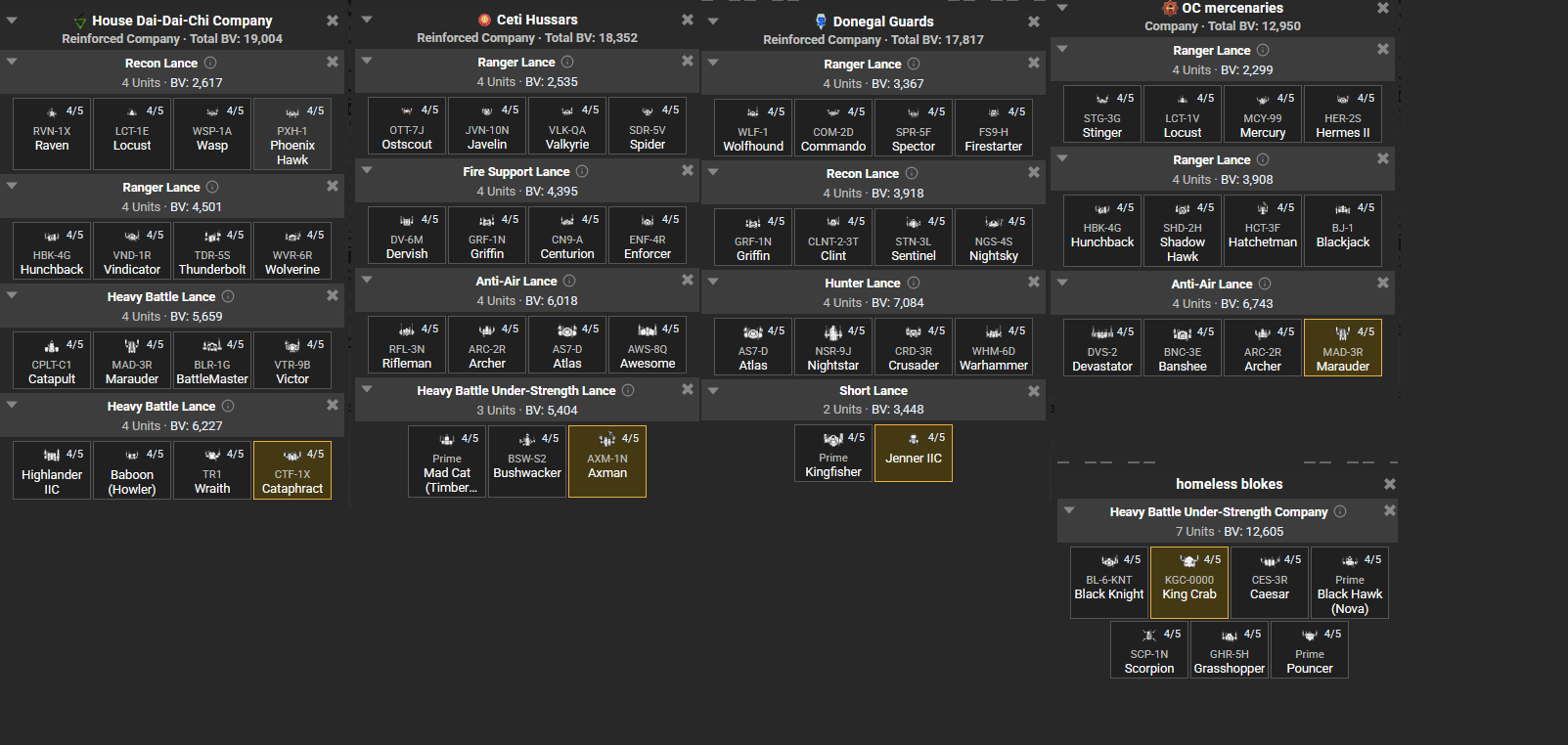Open info icon for Ceti Hussars Anti-Air Lance

click(x=569, y=281)
